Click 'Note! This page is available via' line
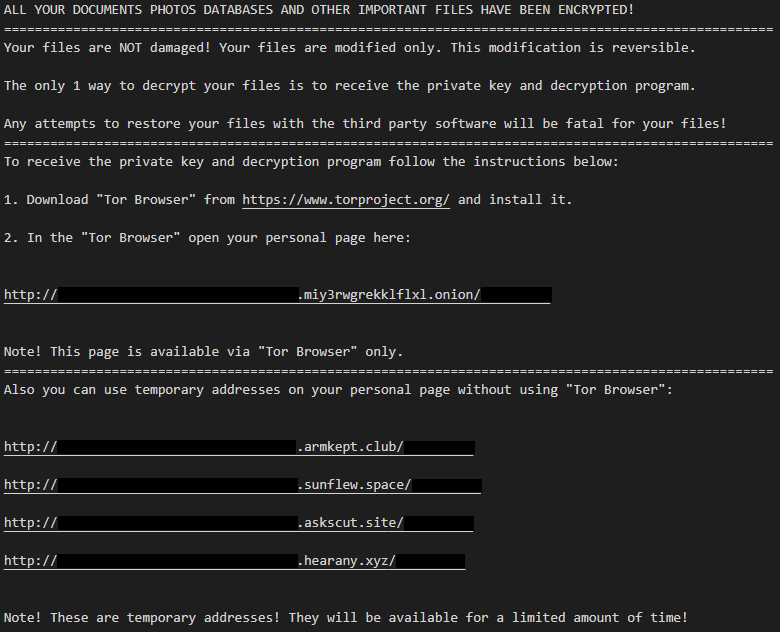Screen dimensions: 780x632 click(203, 352)
